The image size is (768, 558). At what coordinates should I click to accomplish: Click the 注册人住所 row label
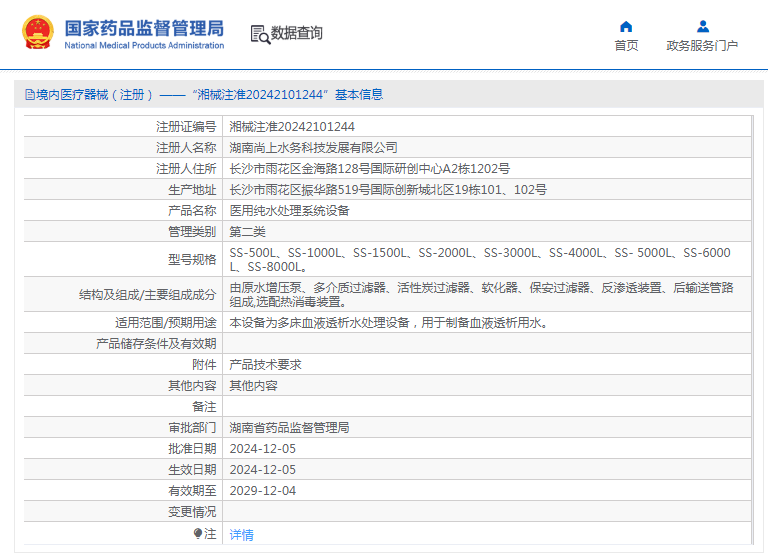coord(186,169)
